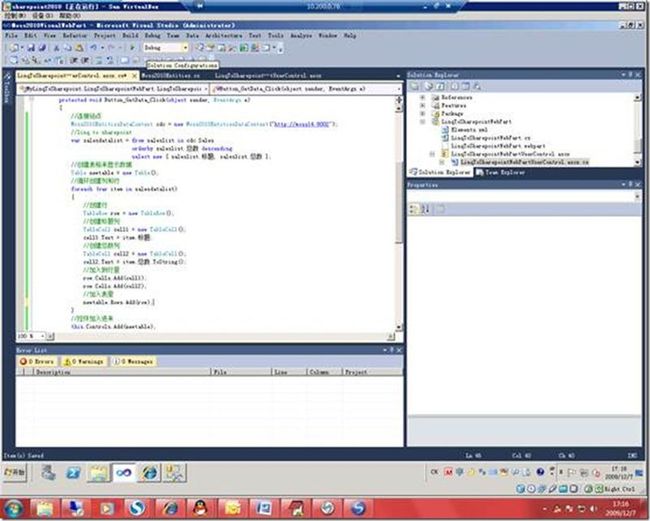
Task: Collapse the LinqToSharepointWebPartUserControl.ascx node
Action: (432, 154)
